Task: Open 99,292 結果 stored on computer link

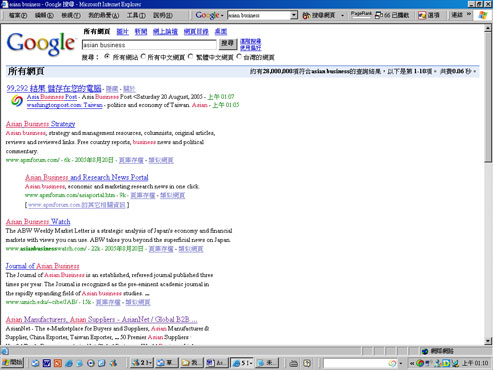Action: click(x=54, y=88)
